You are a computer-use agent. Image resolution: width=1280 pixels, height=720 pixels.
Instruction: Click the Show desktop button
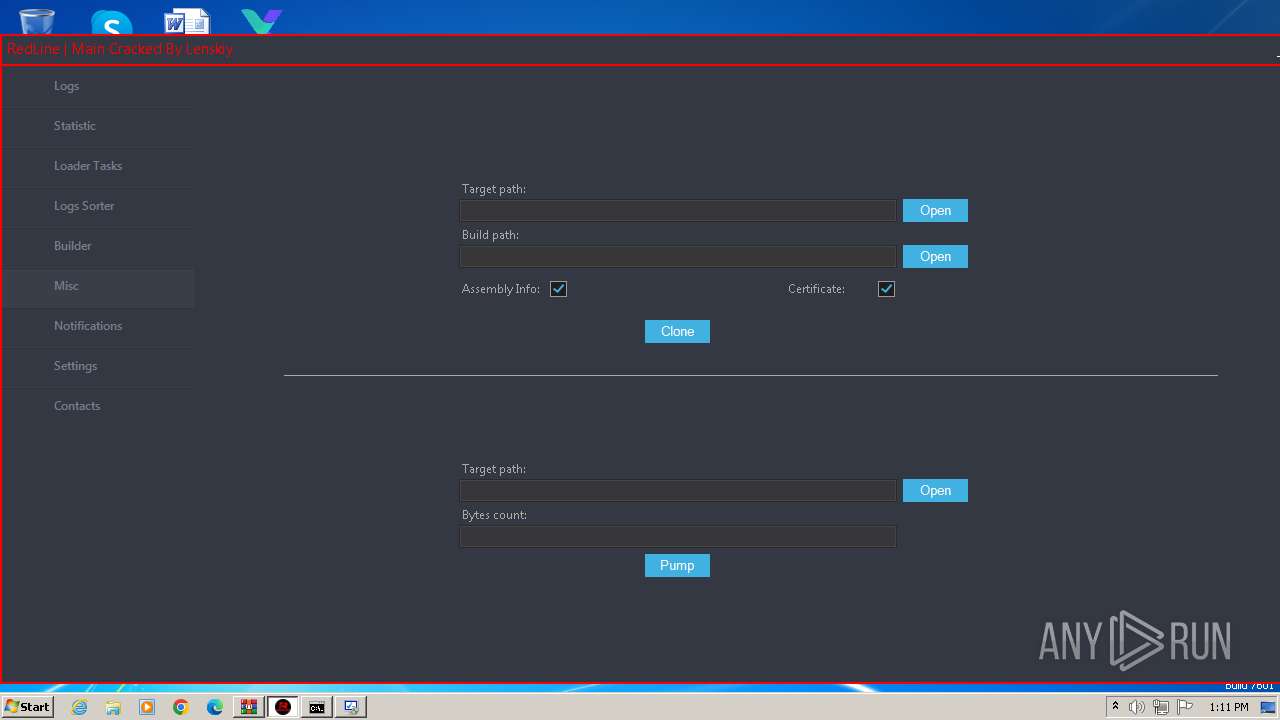[1268, 707]
